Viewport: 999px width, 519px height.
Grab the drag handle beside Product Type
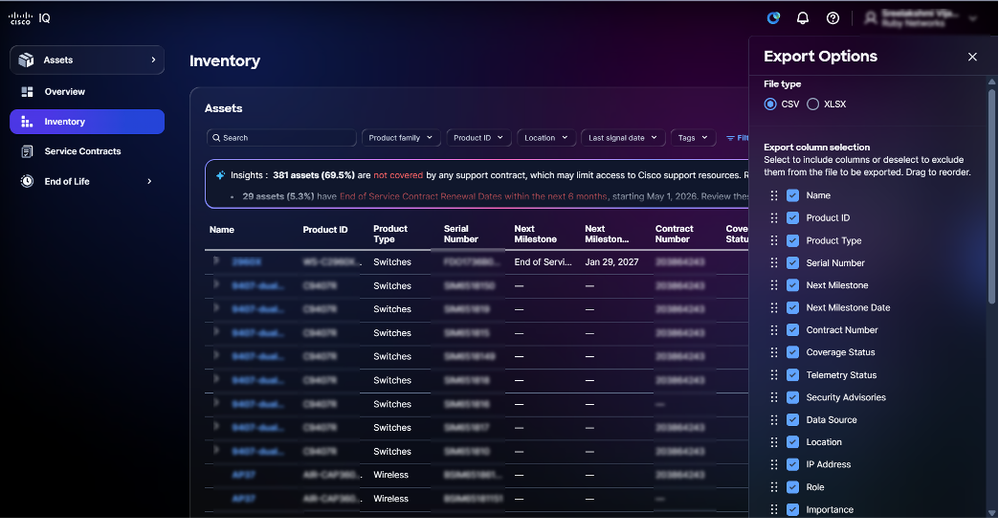[x=774, y=241]
